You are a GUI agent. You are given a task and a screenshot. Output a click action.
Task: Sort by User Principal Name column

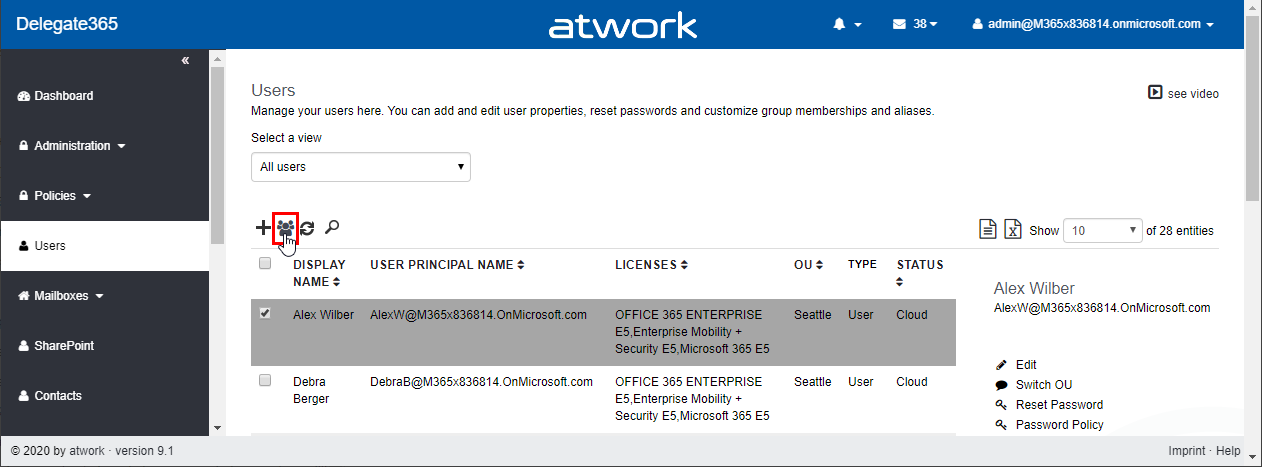[447, 265]
